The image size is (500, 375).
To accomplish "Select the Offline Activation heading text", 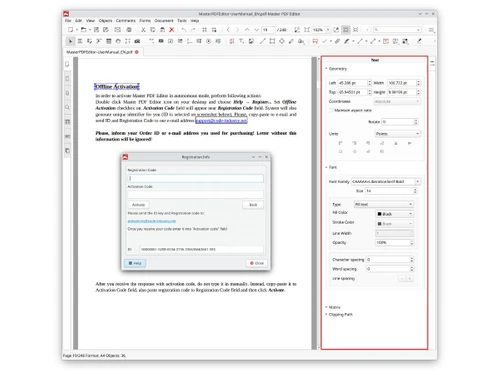I will coord(117,87).
